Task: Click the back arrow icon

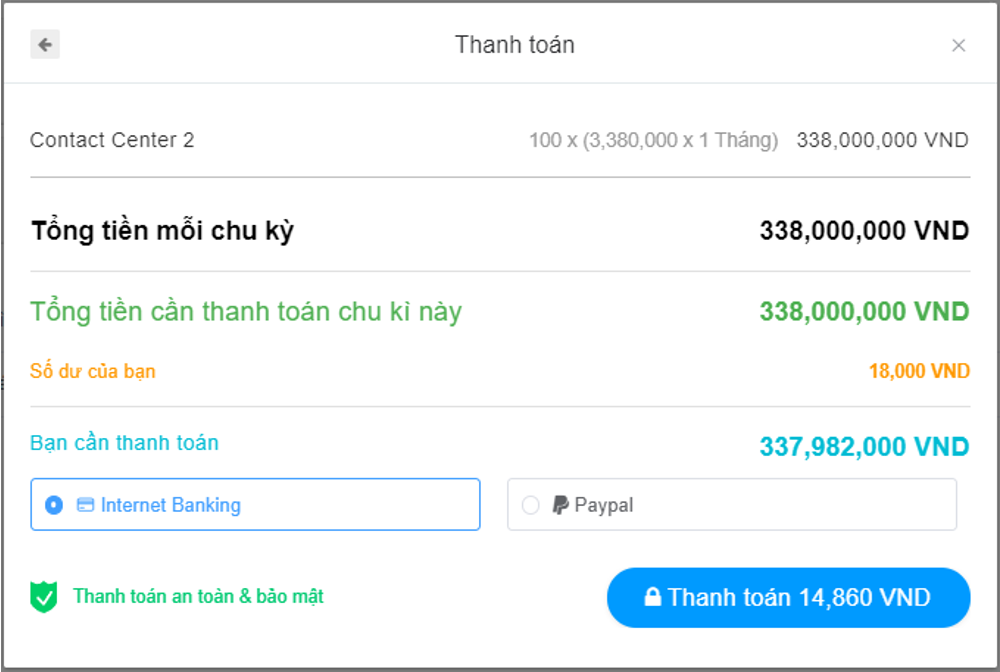Action: click(45, 45)
